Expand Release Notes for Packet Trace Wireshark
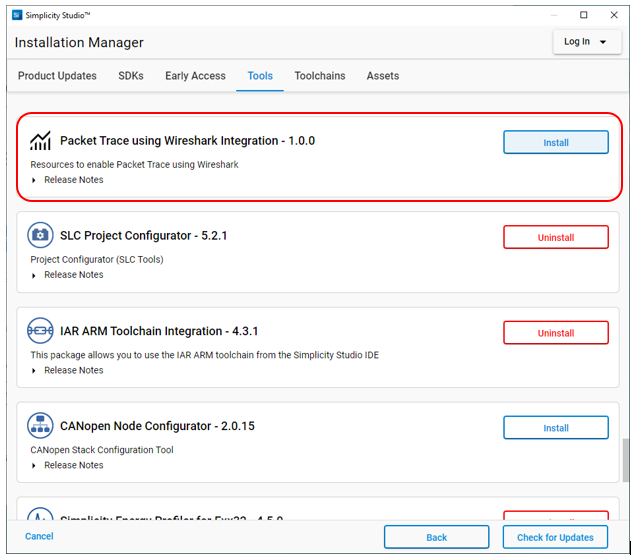Viewport: 634px width, 557px height. click(68, 180)
